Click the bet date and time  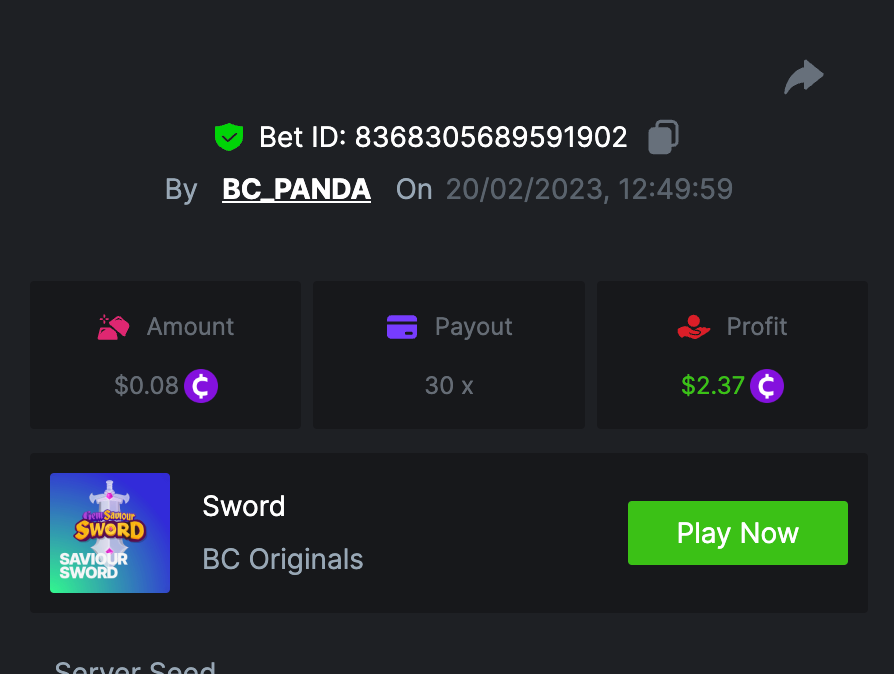(589, 189)
